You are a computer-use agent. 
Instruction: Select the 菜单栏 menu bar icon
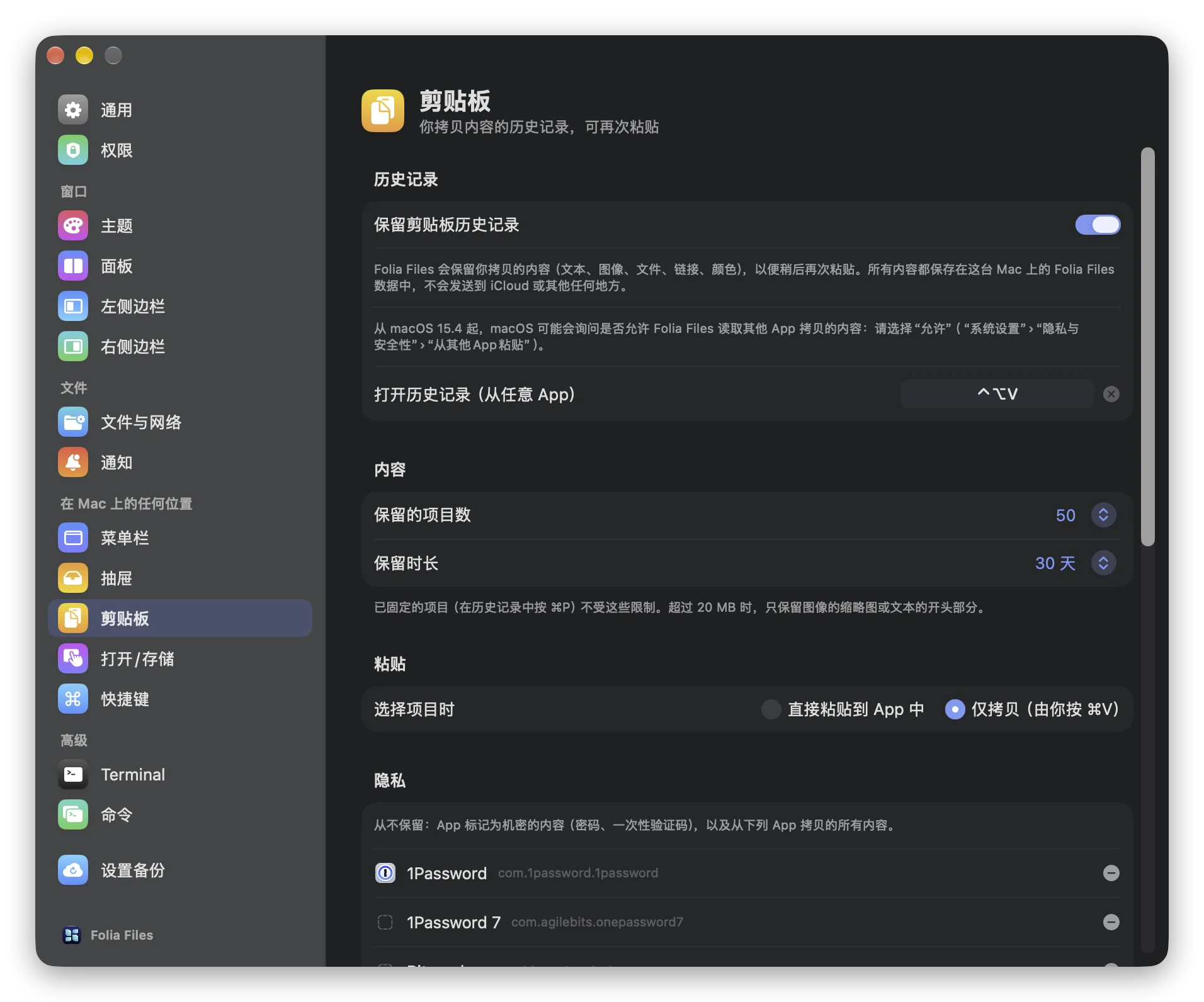point(73,538)
